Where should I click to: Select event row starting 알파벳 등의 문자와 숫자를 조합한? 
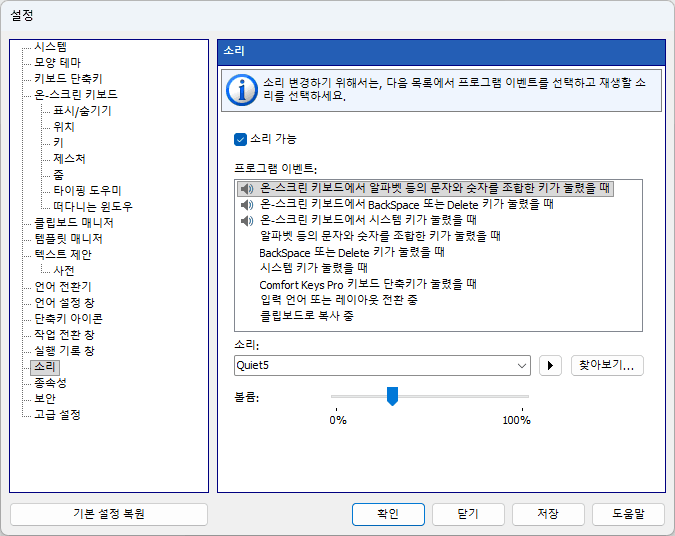[x=380, y=237]
